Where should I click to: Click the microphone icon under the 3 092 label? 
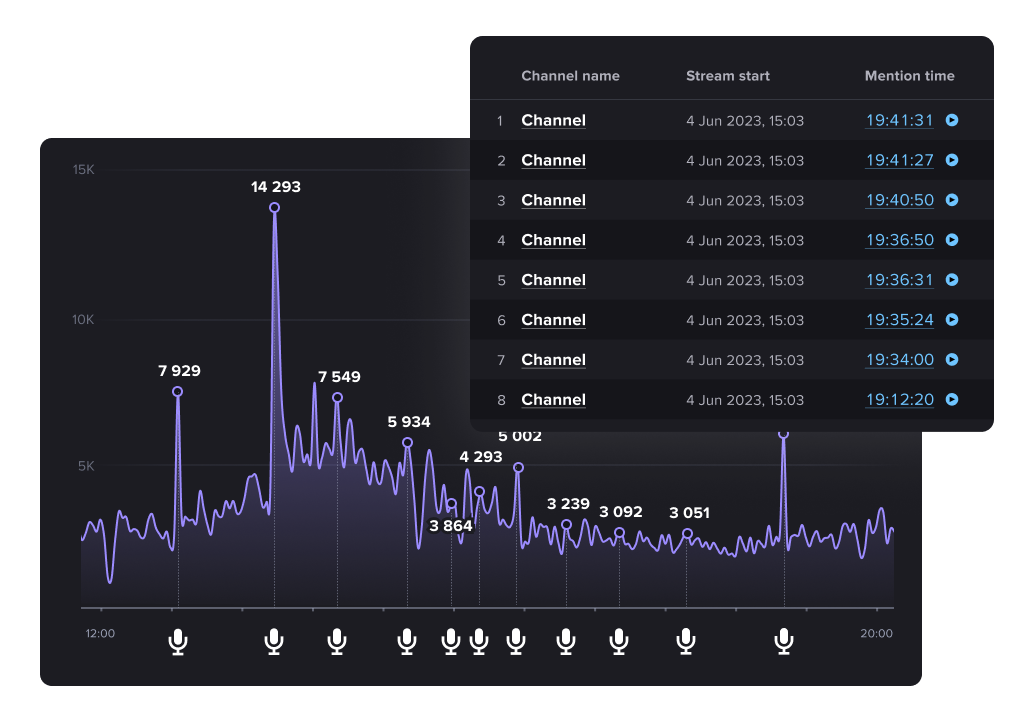pyautogui.click(x=618, y=641)
